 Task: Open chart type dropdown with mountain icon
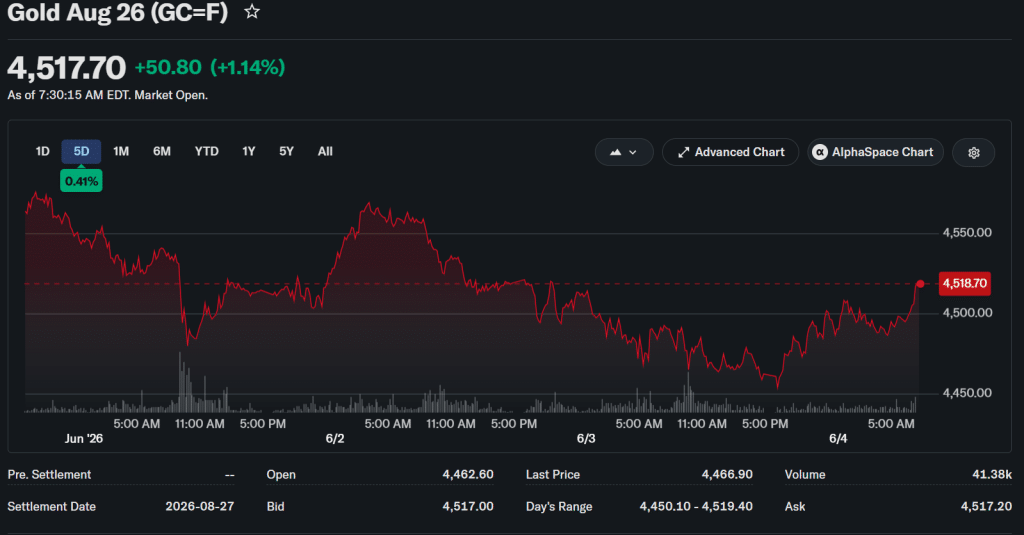tap(624, 152)
